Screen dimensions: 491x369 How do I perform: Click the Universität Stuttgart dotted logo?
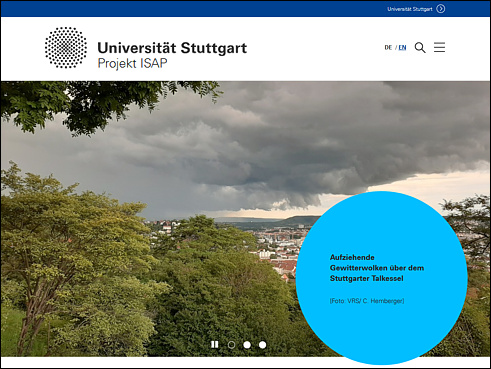tap(66, 48)
